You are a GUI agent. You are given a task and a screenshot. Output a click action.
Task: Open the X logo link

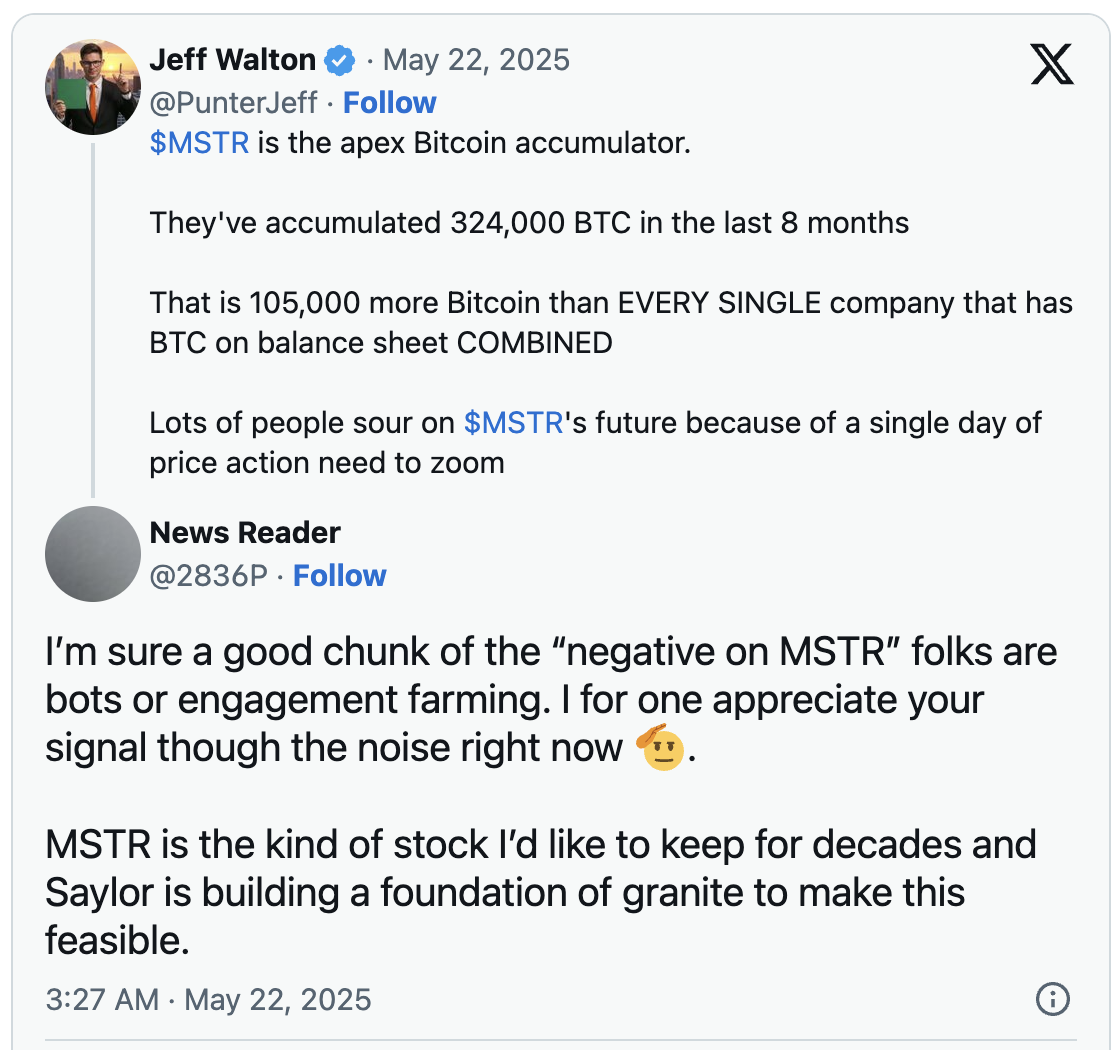[x=1051, y=64]
